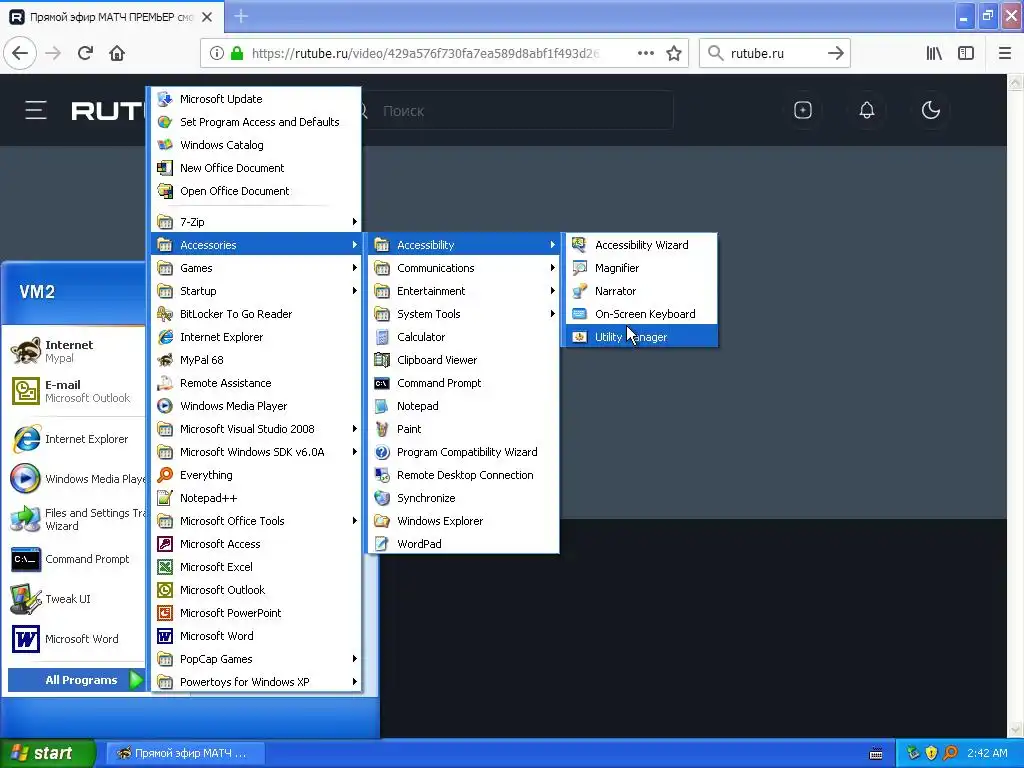This screenshot has width=1024, height=768.
Task: Show the browser sidebar
Action: point(966,54)
